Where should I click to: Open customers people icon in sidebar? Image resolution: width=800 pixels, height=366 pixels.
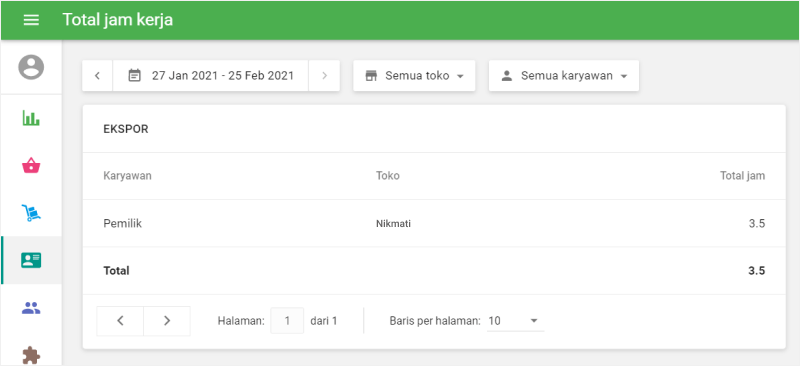31,308
